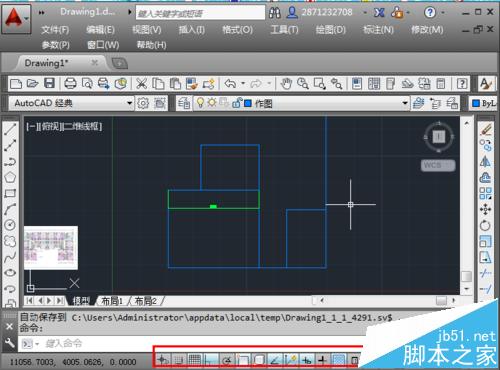Toggle the layer on/off lightbulb
The image size is (500, 370).
click(x=200, y=103)
